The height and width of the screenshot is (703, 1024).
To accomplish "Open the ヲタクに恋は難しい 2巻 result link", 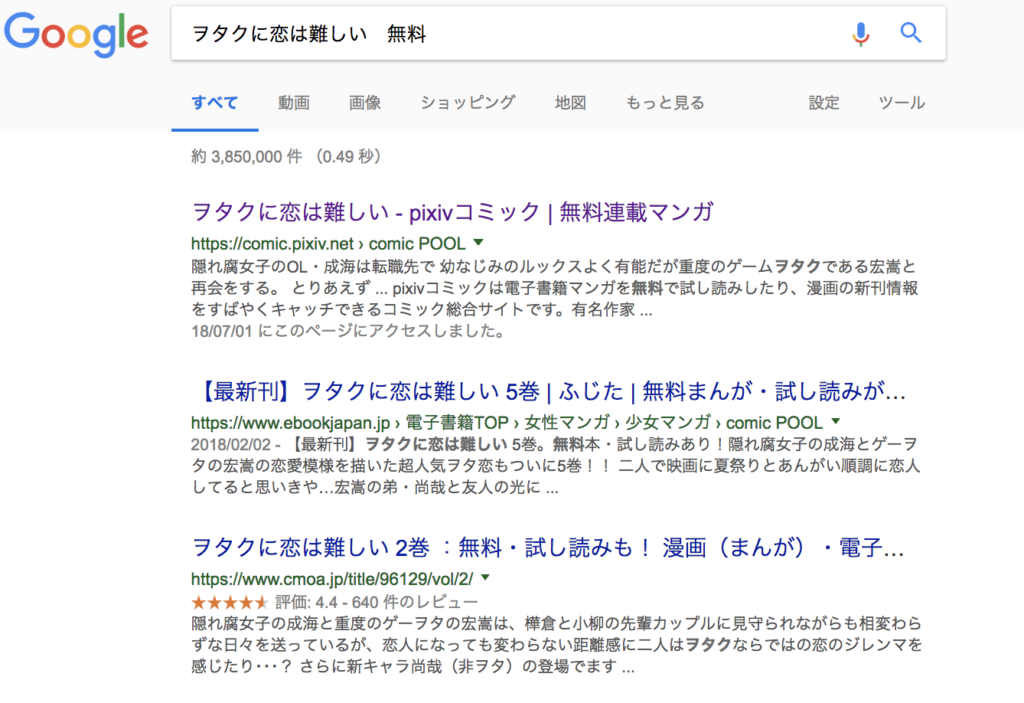I will click(x=547, y=548).
